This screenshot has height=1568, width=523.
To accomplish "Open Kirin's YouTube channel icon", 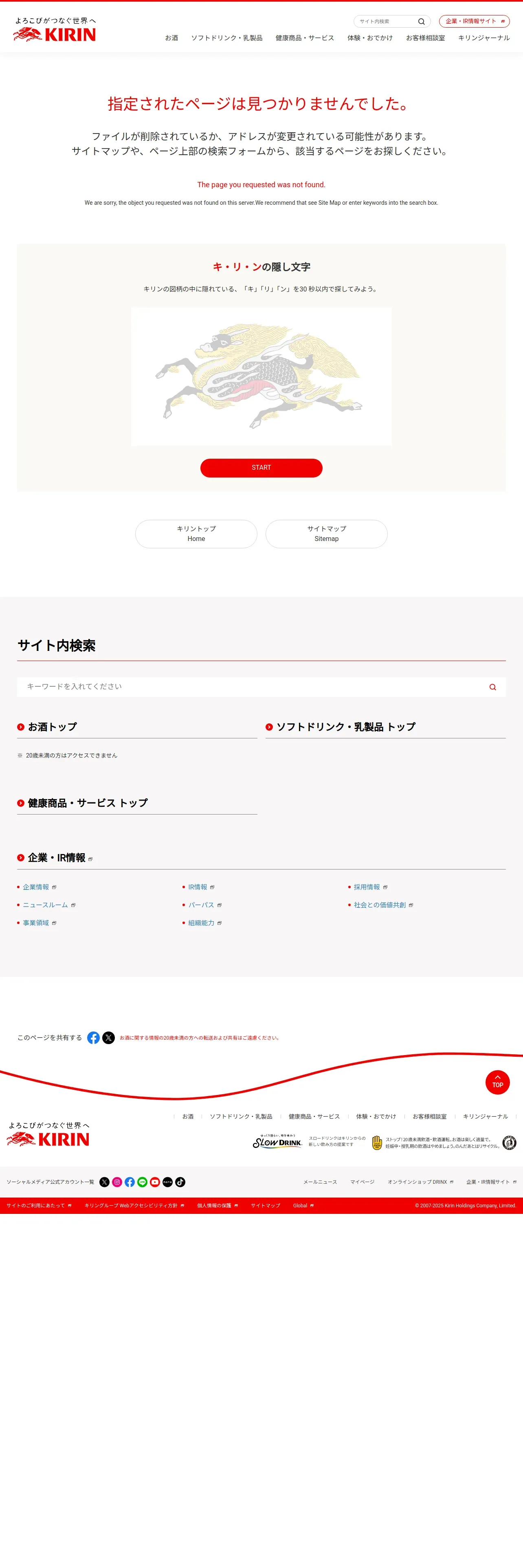I will point(155,1182).
